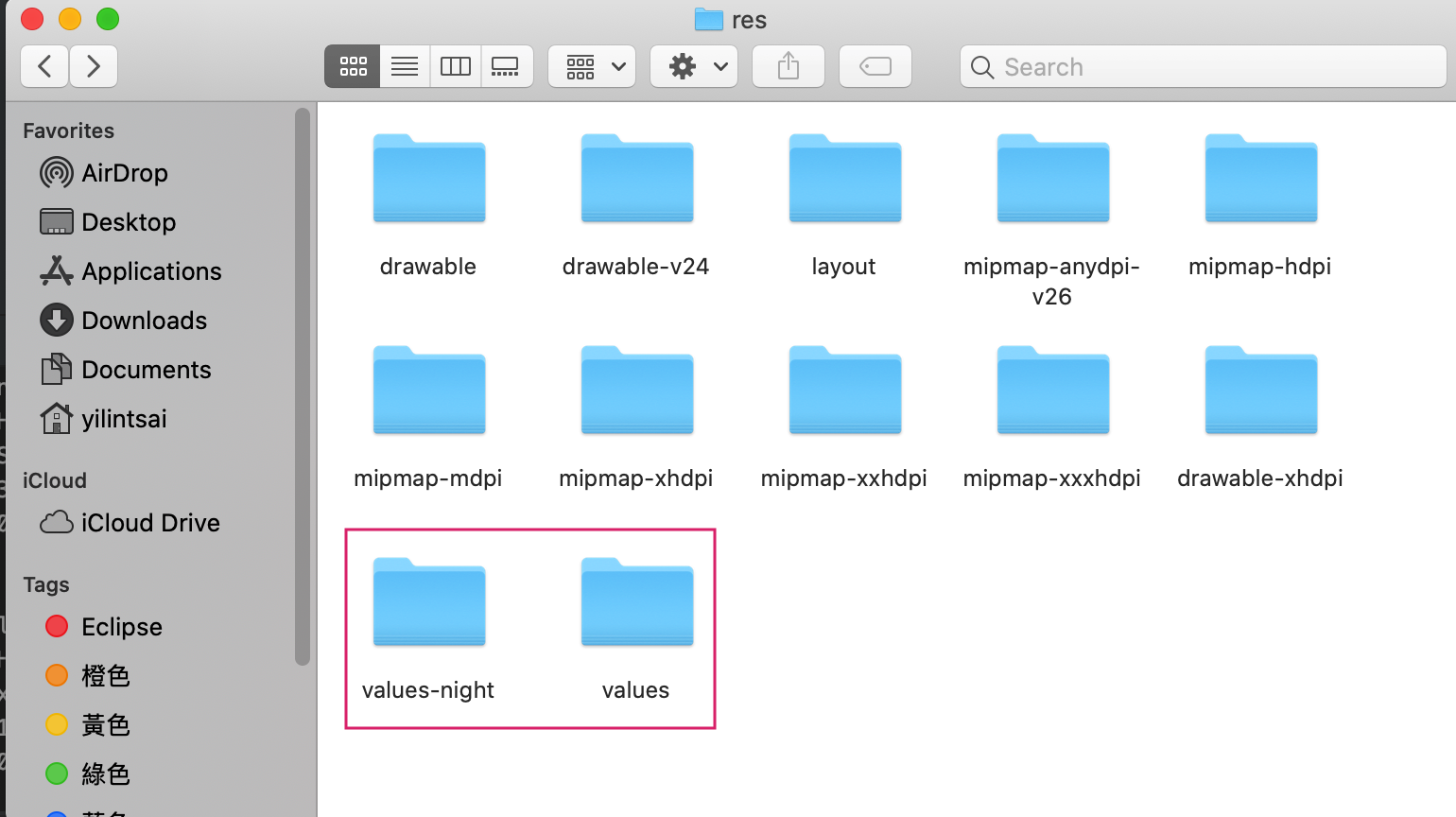This screenshot has height=817, width=1456.
Task: Open iCloud Drive in the sidebar
Action: 150,523
